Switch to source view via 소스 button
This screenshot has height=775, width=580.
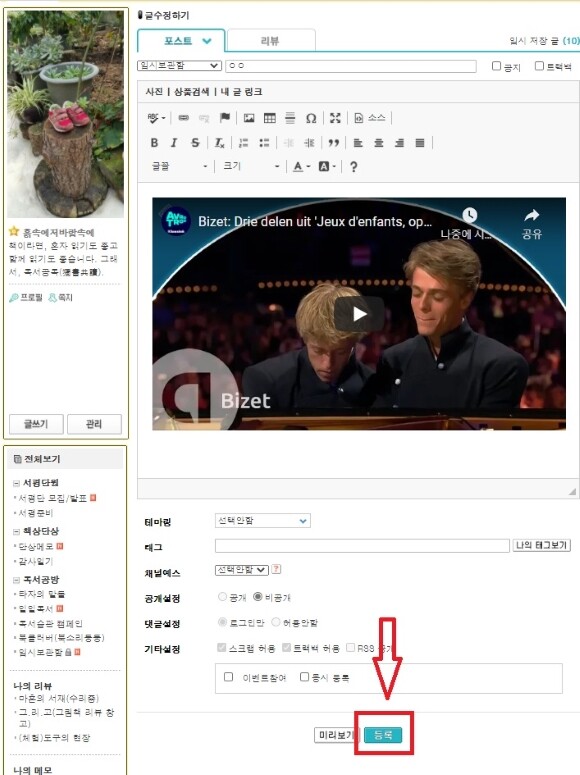[370, 118]
